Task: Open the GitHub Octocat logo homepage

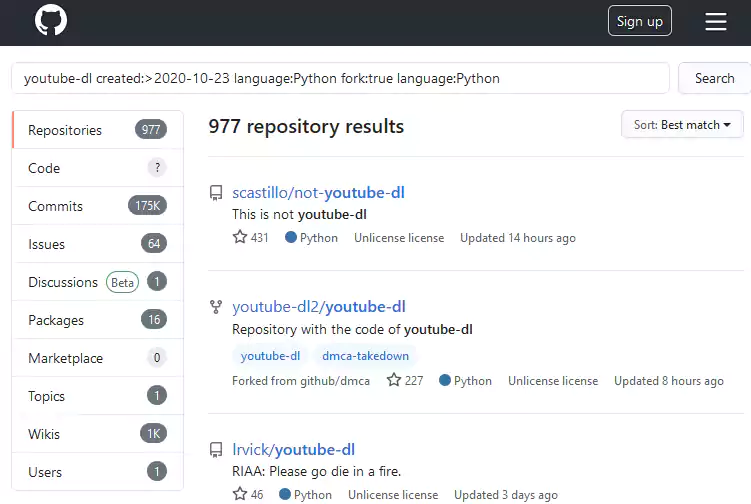Action: tap(51, 21)
